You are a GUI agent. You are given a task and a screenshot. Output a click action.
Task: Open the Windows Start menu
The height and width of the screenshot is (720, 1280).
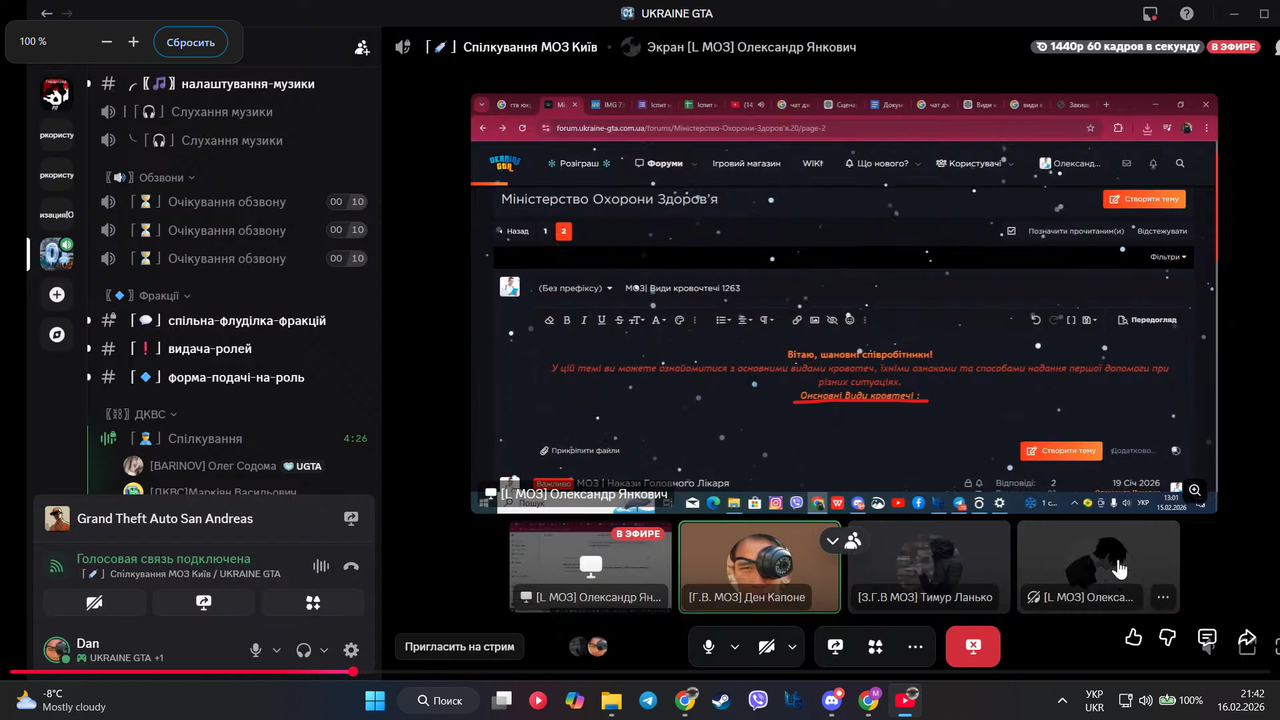tap(375, 701)
